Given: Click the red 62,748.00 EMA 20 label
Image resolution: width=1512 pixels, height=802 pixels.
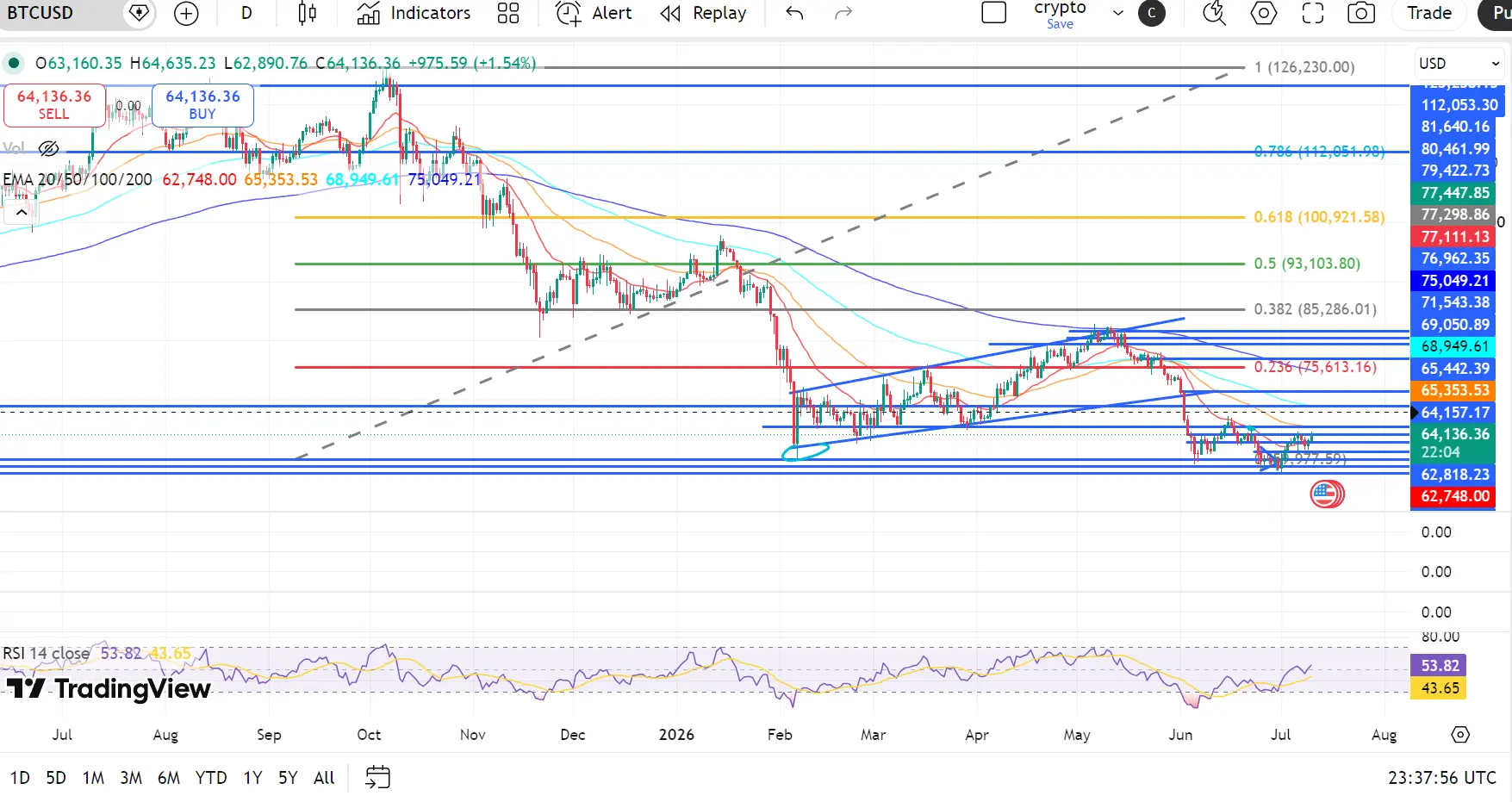Looking at the screenshot, I should pyautogui.click(x=1455, y=496).
